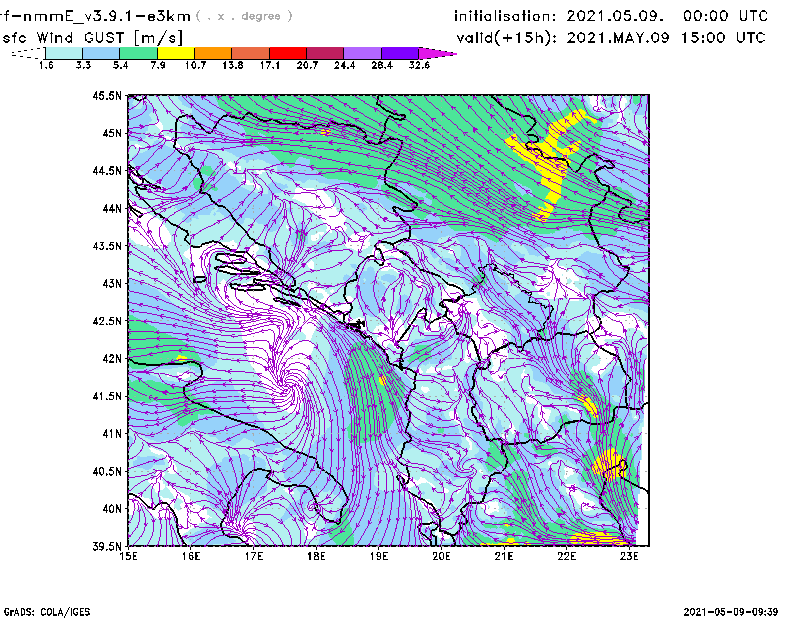Click the red 17.1–20.7 legend swatch
The width and height of the screenshot is (800, 618).
click(288, 53)
